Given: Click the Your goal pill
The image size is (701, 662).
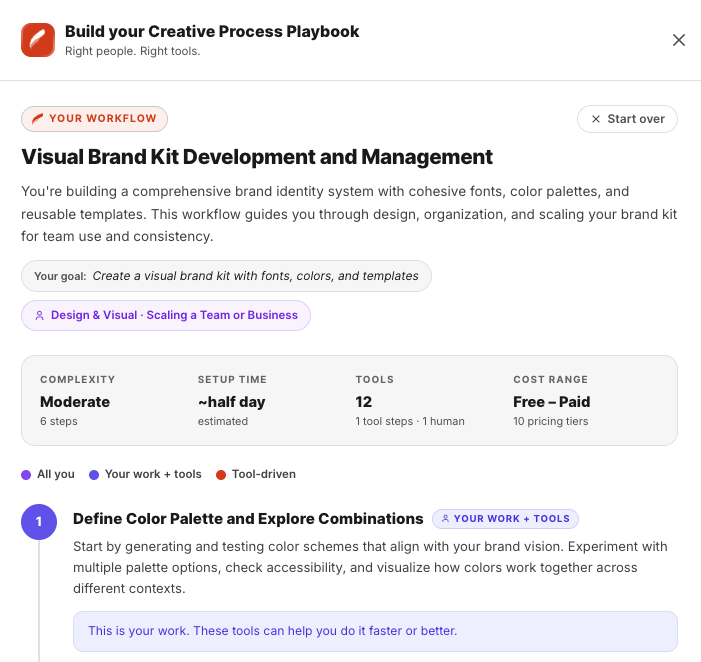Looking at the screenshot, I should click(226, 276).
